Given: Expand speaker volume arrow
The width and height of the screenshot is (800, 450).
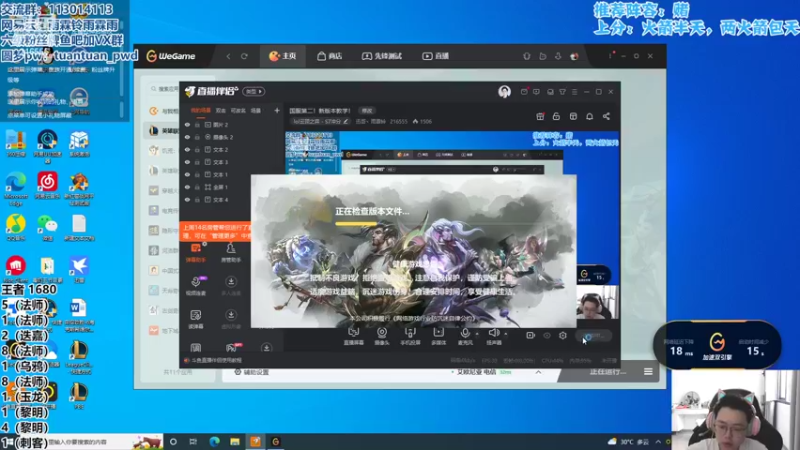Looking at the screenshot, I should click(x=506, y=334).
